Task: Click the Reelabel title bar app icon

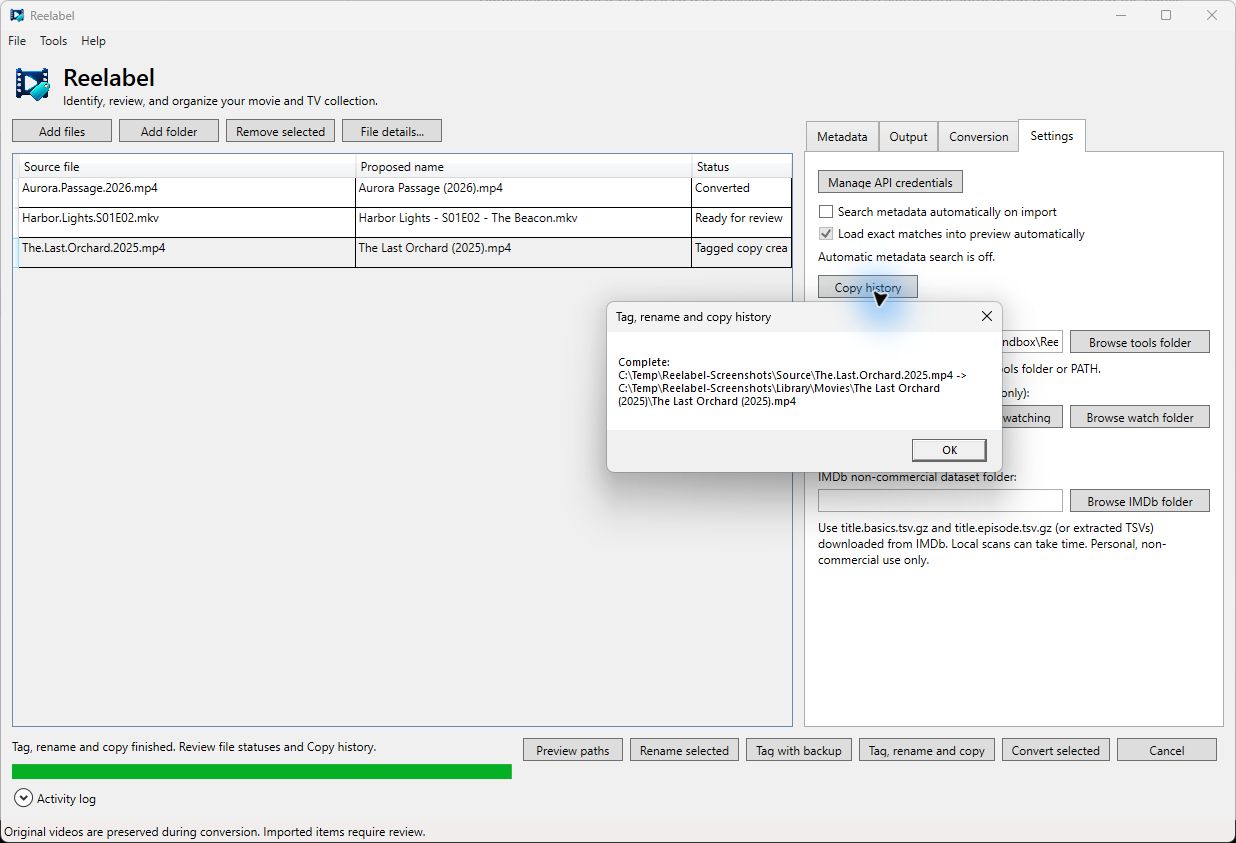Action: [17, 15]
